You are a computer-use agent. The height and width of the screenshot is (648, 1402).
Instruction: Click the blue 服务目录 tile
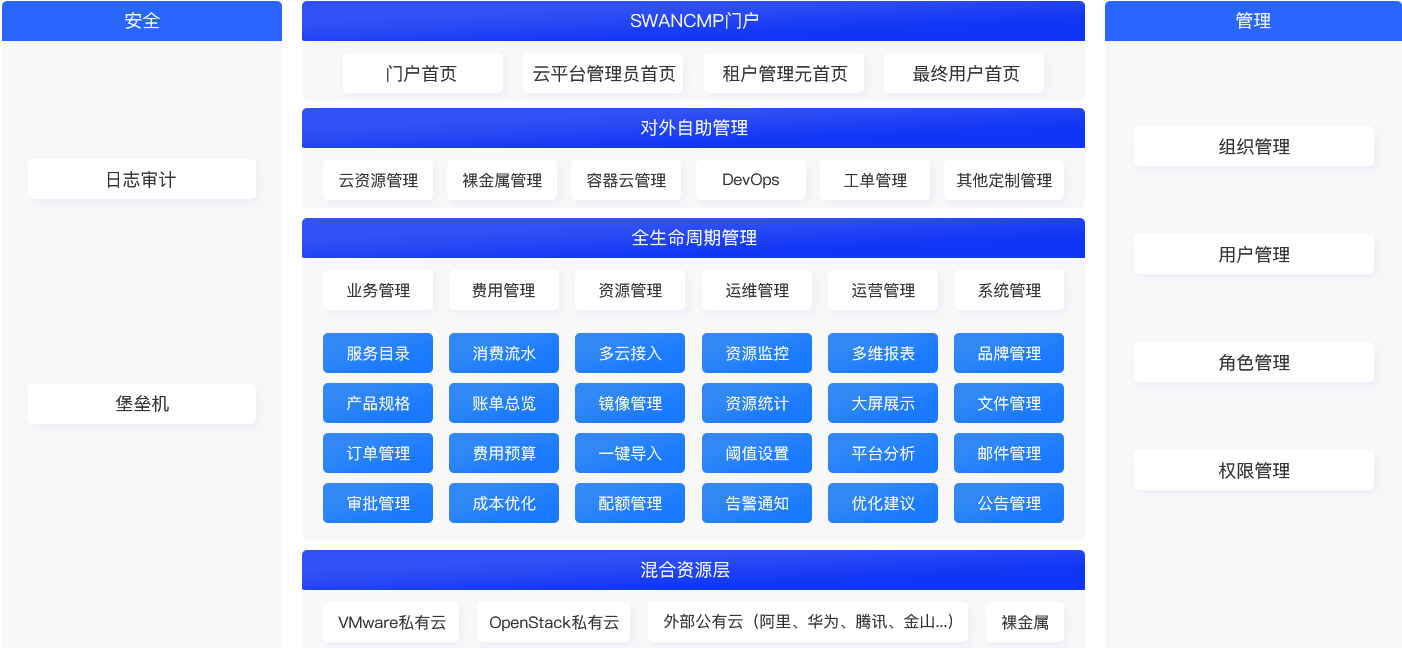pos(378,353)
